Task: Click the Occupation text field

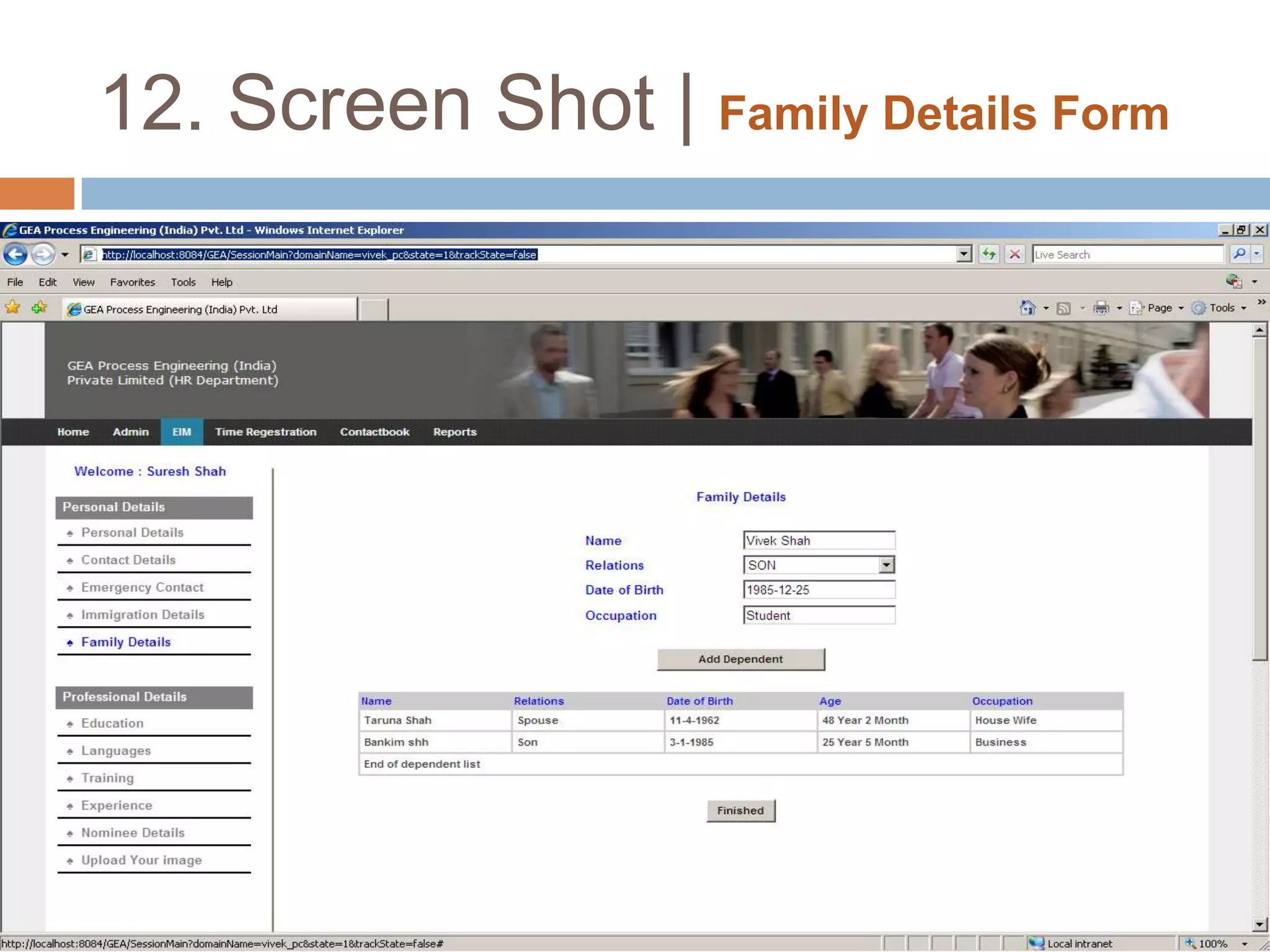Action: tap(819, 615)
